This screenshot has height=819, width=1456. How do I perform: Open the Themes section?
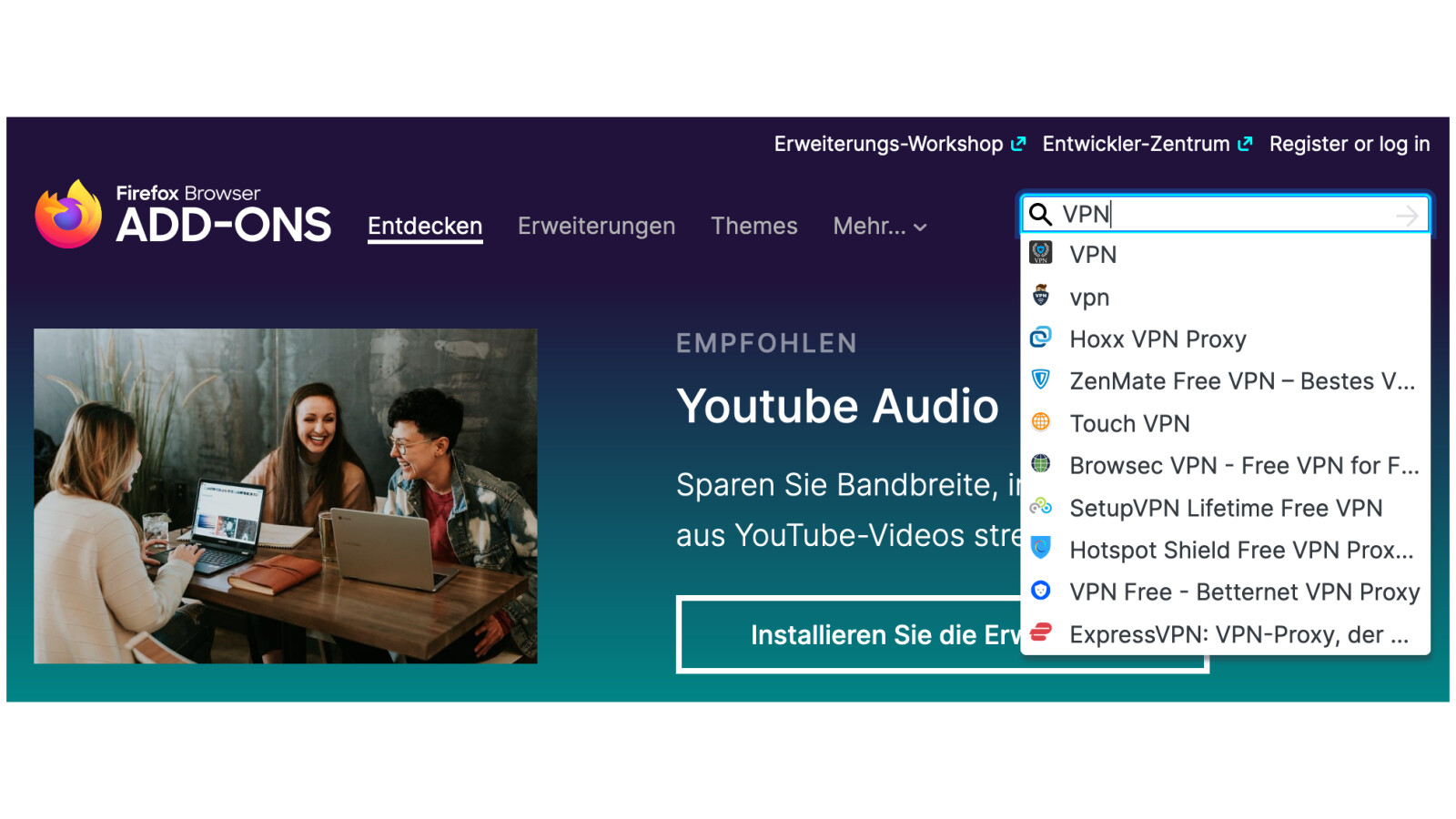(754, 227)
